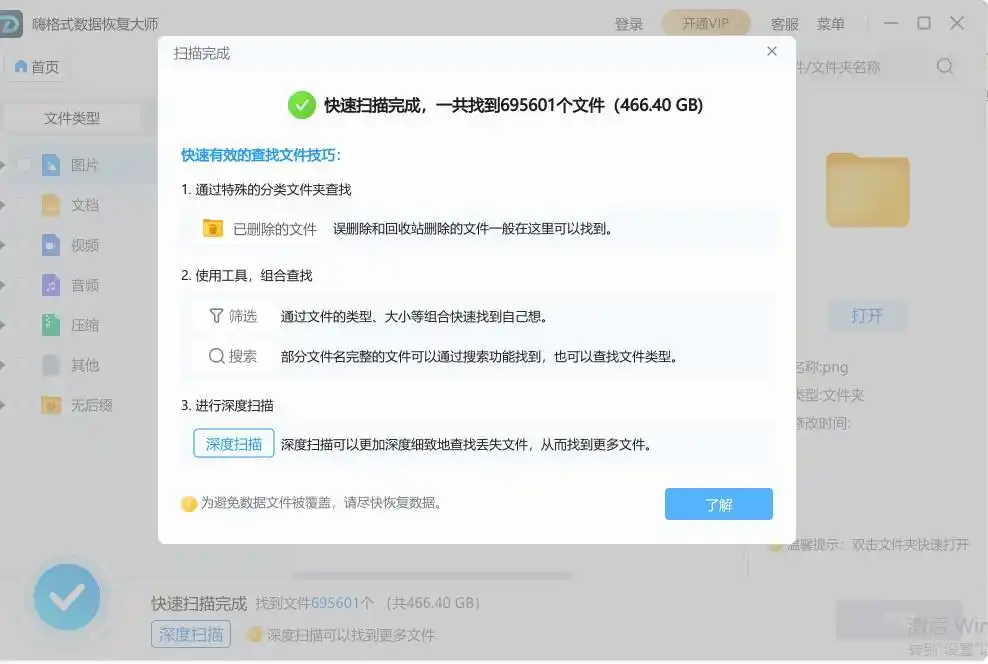Image resolution: width=988 pixels, height=664 pixels.
Task: Select the 视频 (Videos) category icon
Action: click(x=52, y=244)
